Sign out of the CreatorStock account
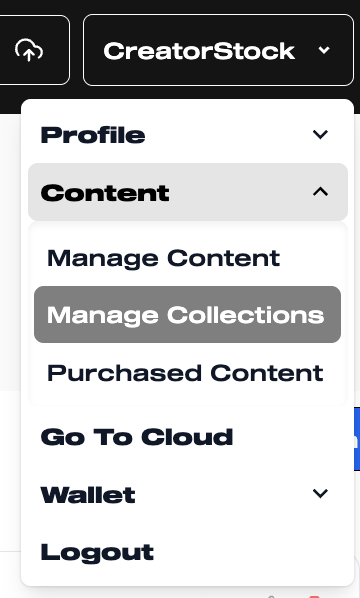360x598 pixels. 97,552
